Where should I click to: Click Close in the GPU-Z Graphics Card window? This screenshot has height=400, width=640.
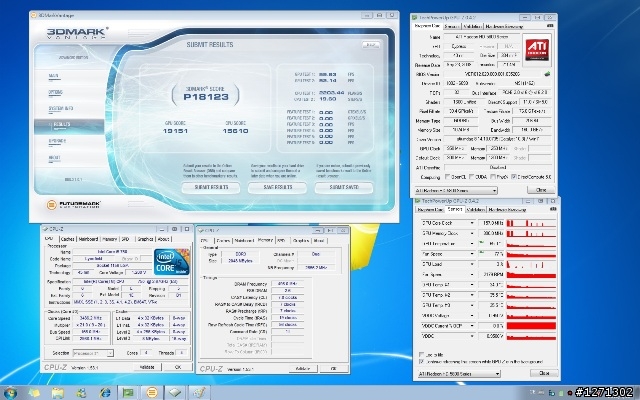(x=541, y=190)
